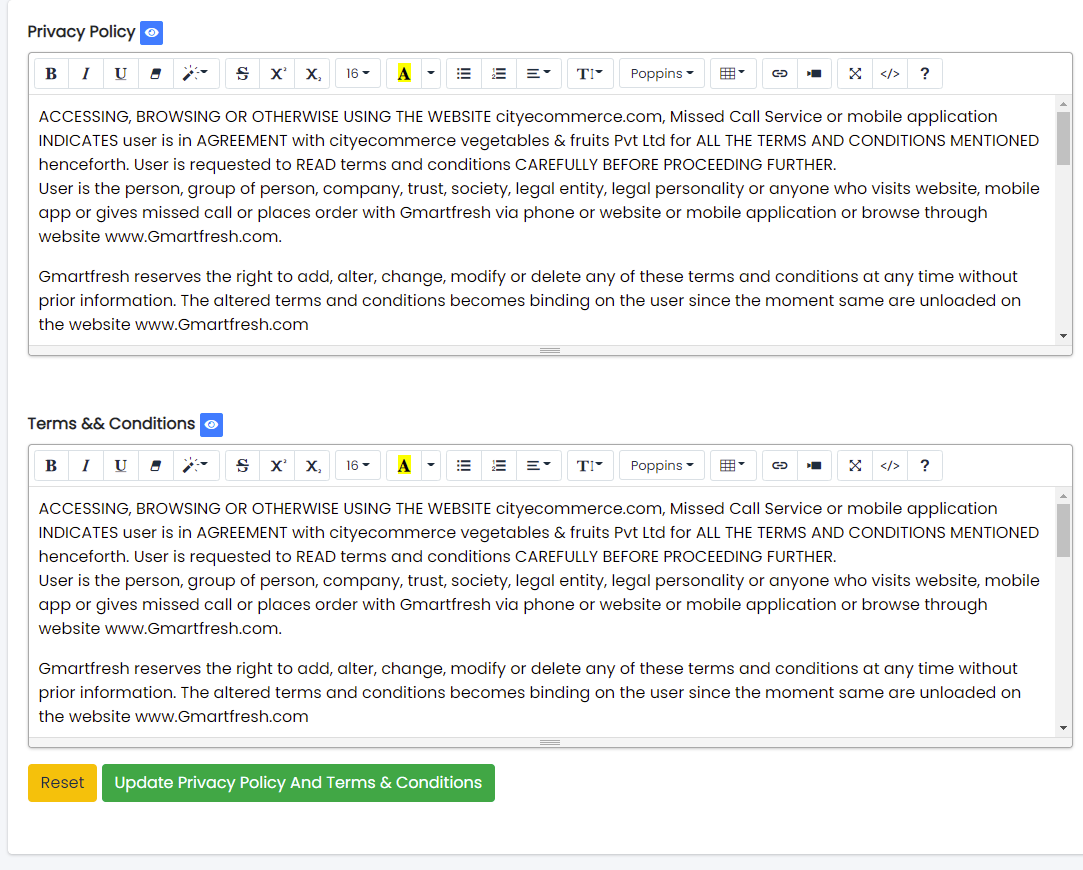Insert unordered list in Terms & Conditions editor
This screenshot has width=1083, height=870.
click(464, 466)
